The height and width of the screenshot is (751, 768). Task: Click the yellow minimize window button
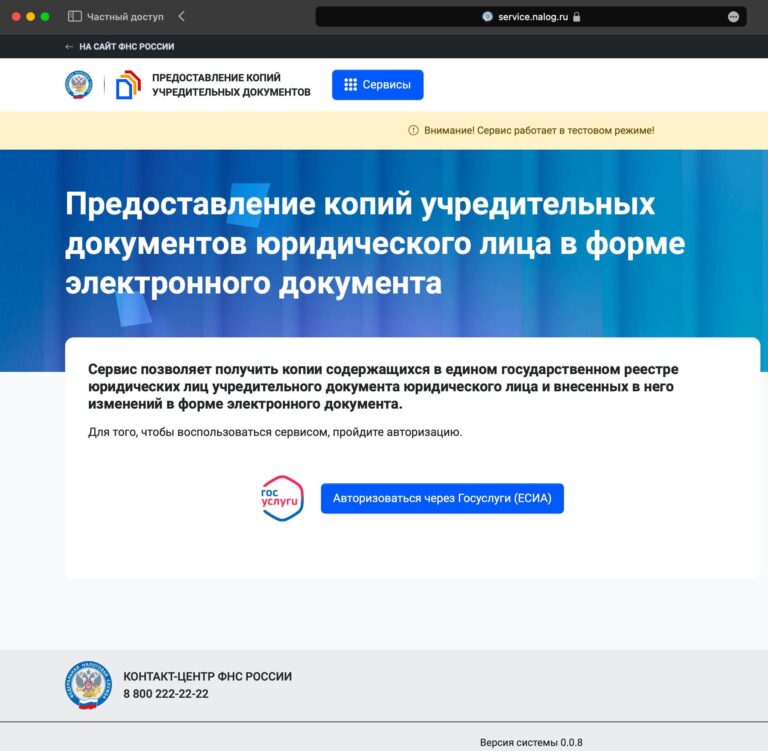coord(30,17)
